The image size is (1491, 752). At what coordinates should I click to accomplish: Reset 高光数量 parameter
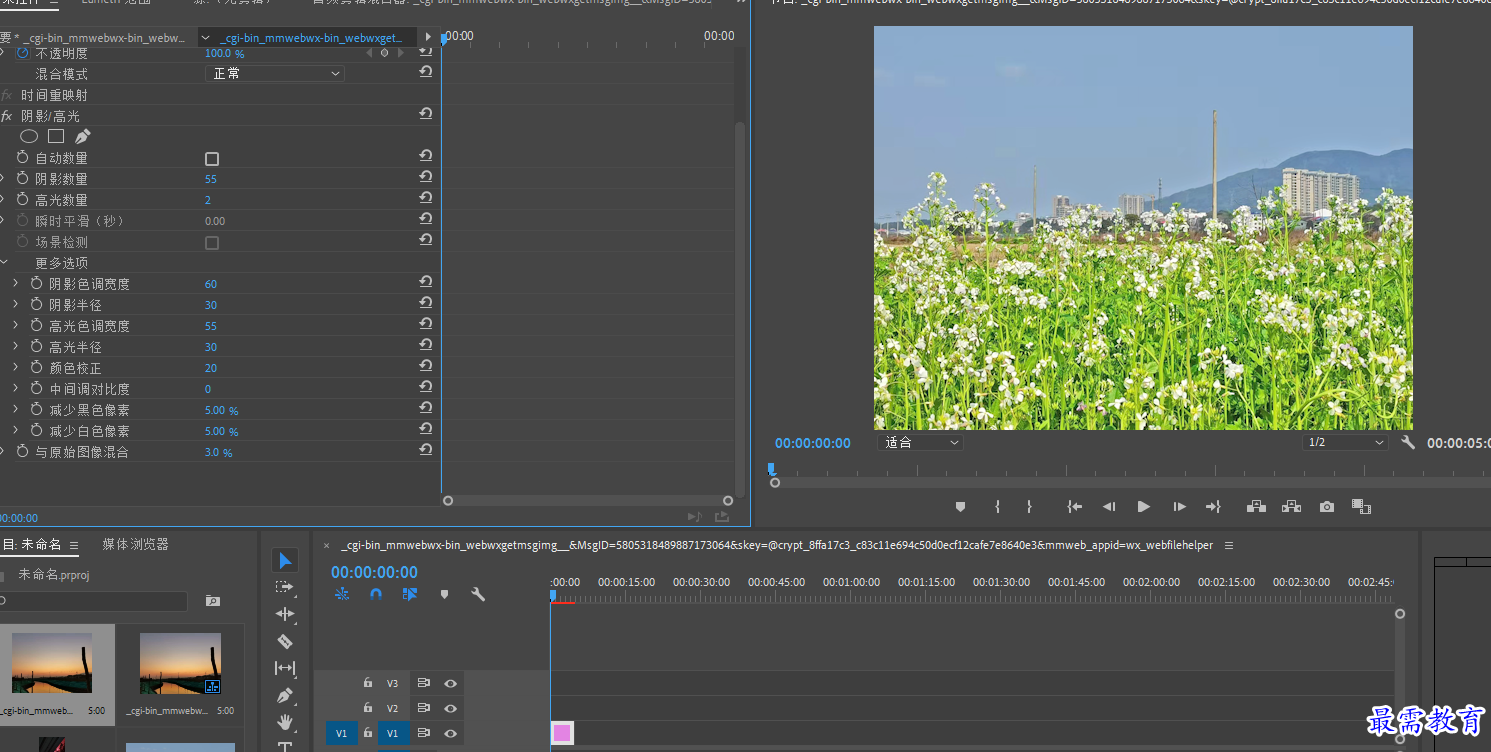tap(426, 198)
